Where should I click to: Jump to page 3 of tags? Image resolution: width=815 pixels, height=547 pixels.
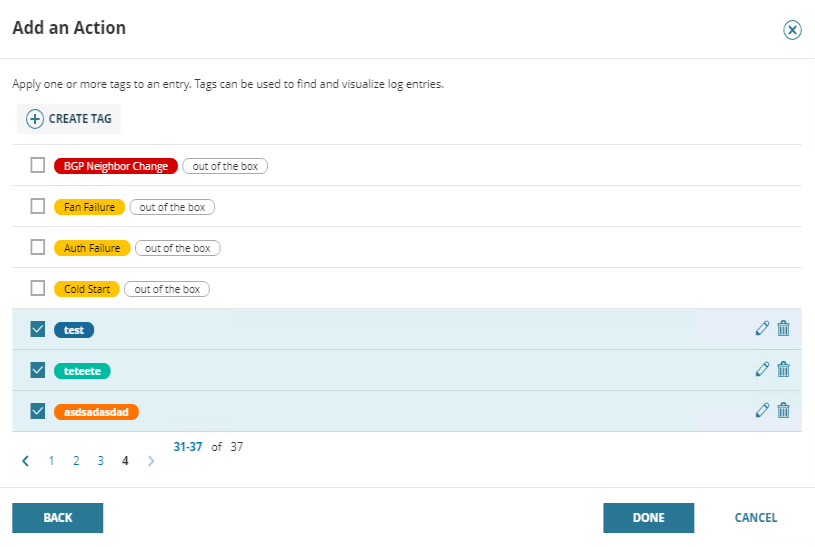(100, 461)
